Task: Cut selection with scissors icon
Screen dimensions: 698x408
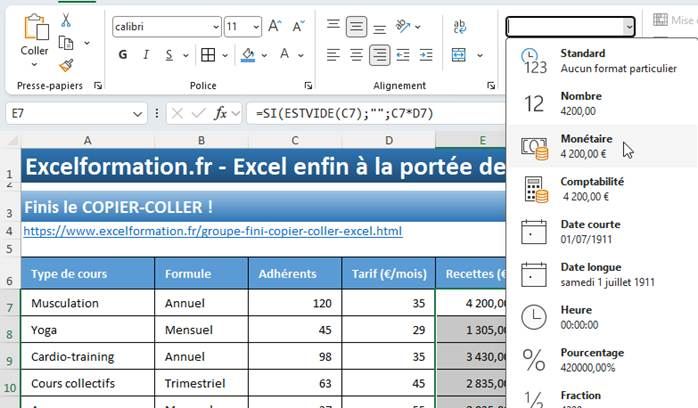Action: click(66, 20)
